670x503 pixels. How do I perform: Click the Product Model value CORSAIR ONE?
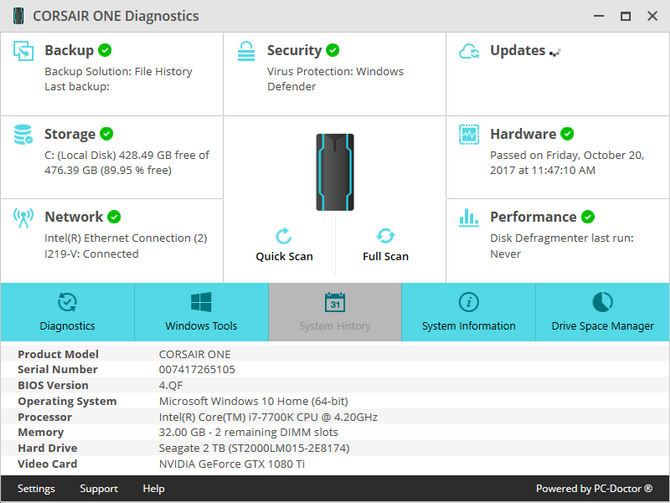pyautogui.click(x=195, y=354)
